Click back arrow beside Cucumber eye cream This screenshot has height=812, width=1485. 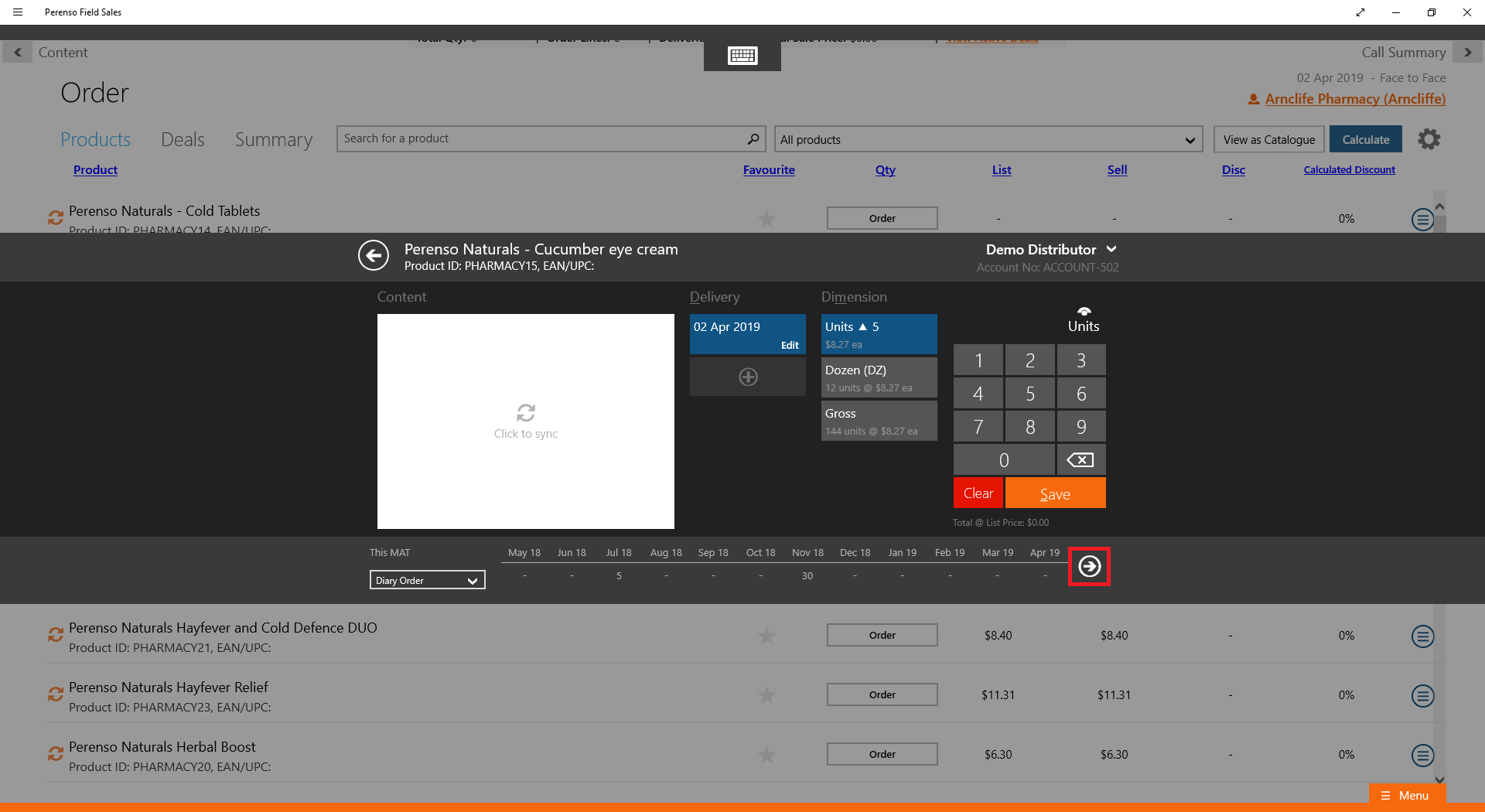[x=374, y=255]
